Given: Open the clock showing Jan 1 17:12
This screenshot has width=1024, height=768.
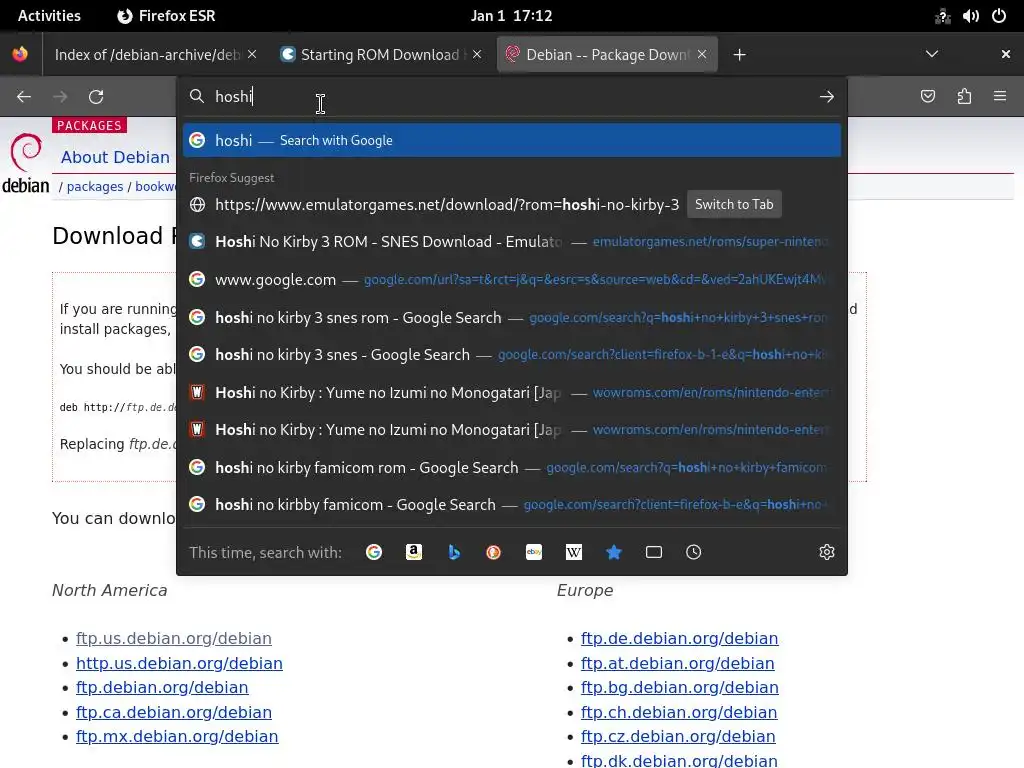Looking at the screenshot, I should click(511, 16).
